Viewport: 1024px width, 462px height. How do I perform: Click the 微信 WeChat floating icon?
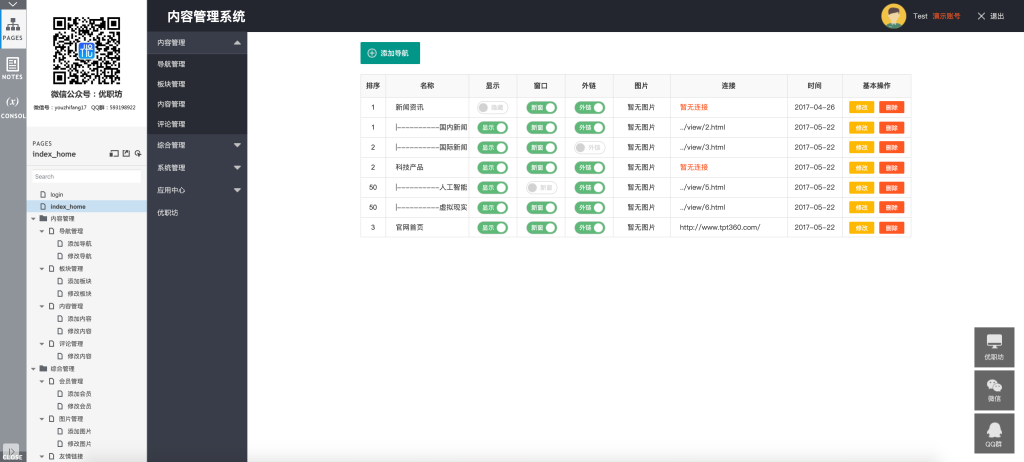(994, 389)
